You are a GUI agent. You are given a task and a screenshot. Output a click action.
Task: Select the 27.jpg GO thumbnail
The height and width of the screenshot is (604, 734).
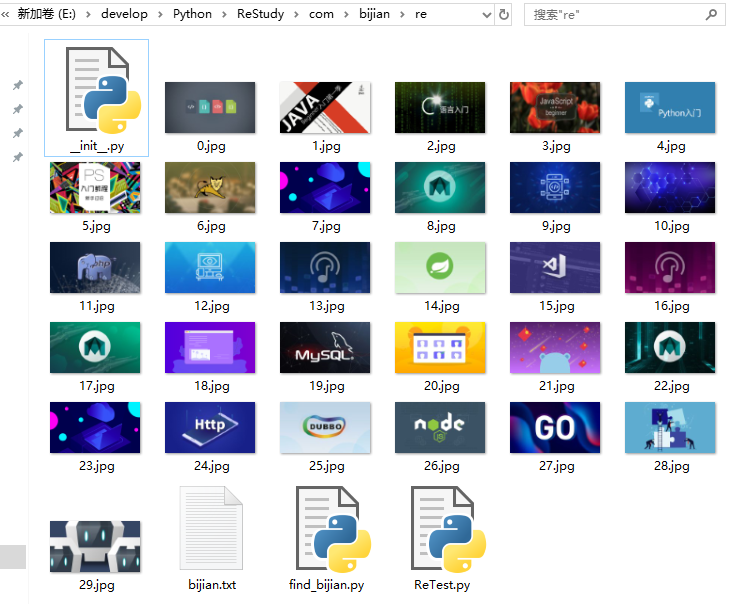555,427
